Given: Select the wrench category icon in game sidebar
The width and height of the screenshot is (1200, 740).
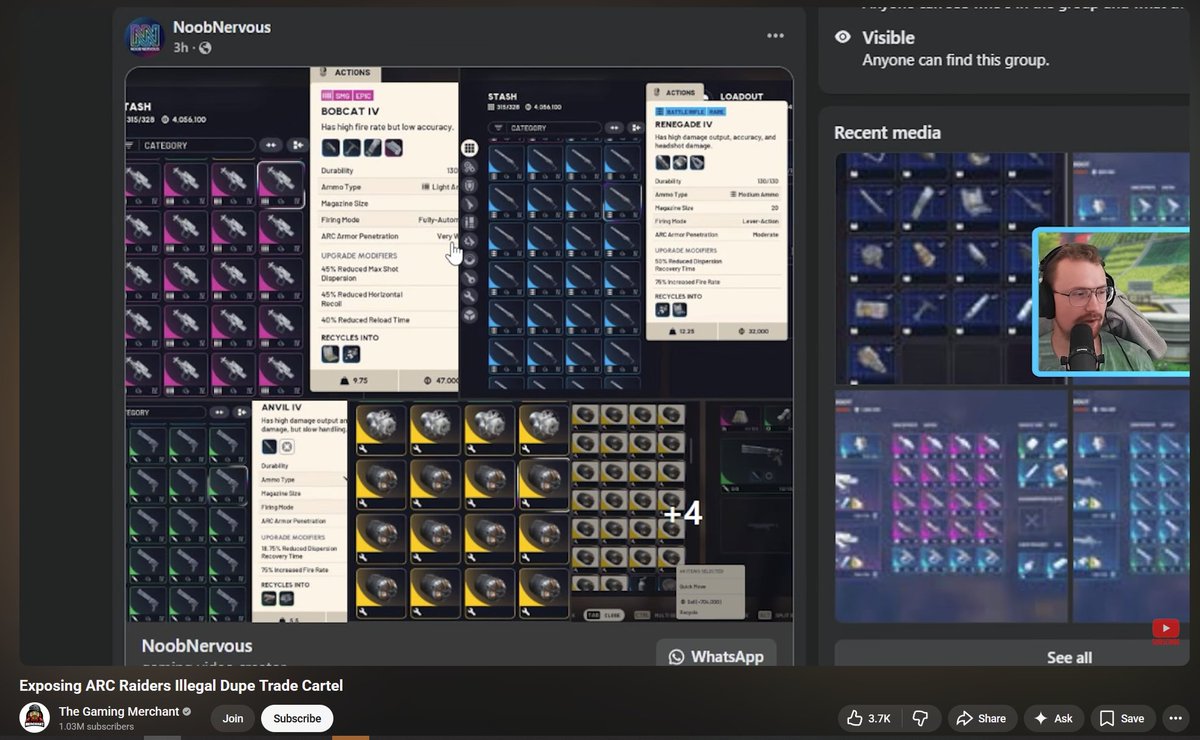Looking at the screenshot, I should tap(469, 296).
